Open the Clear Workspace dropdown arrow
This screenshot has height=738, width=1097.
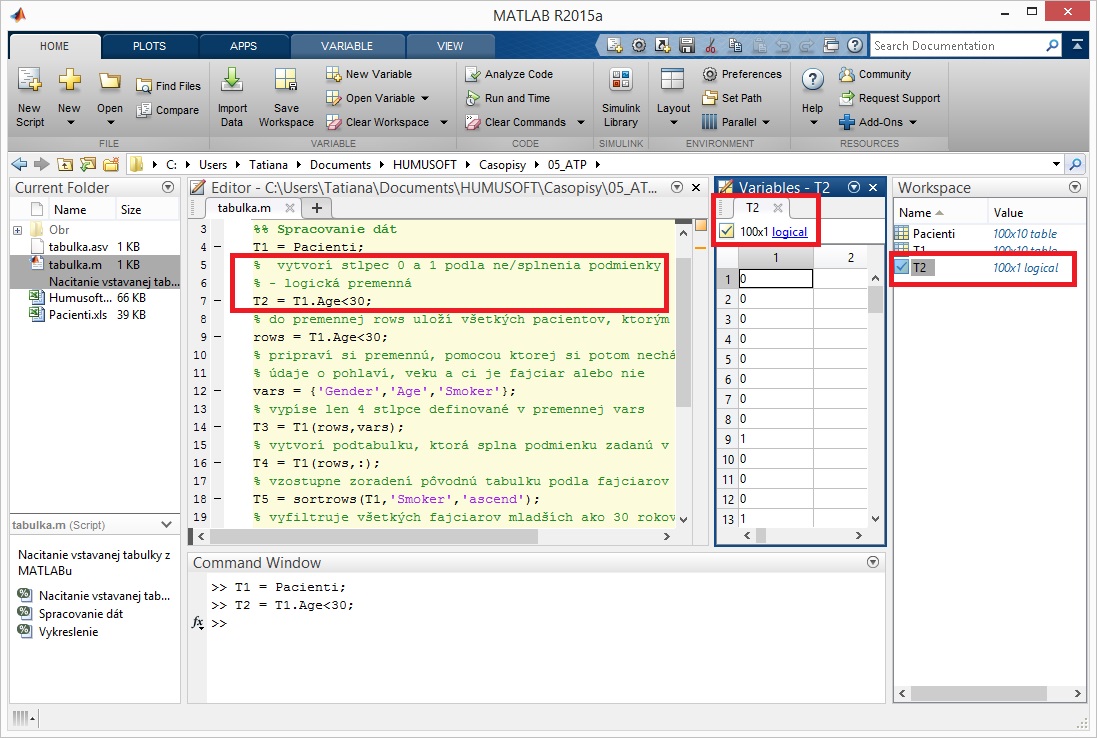pos(444,122)
